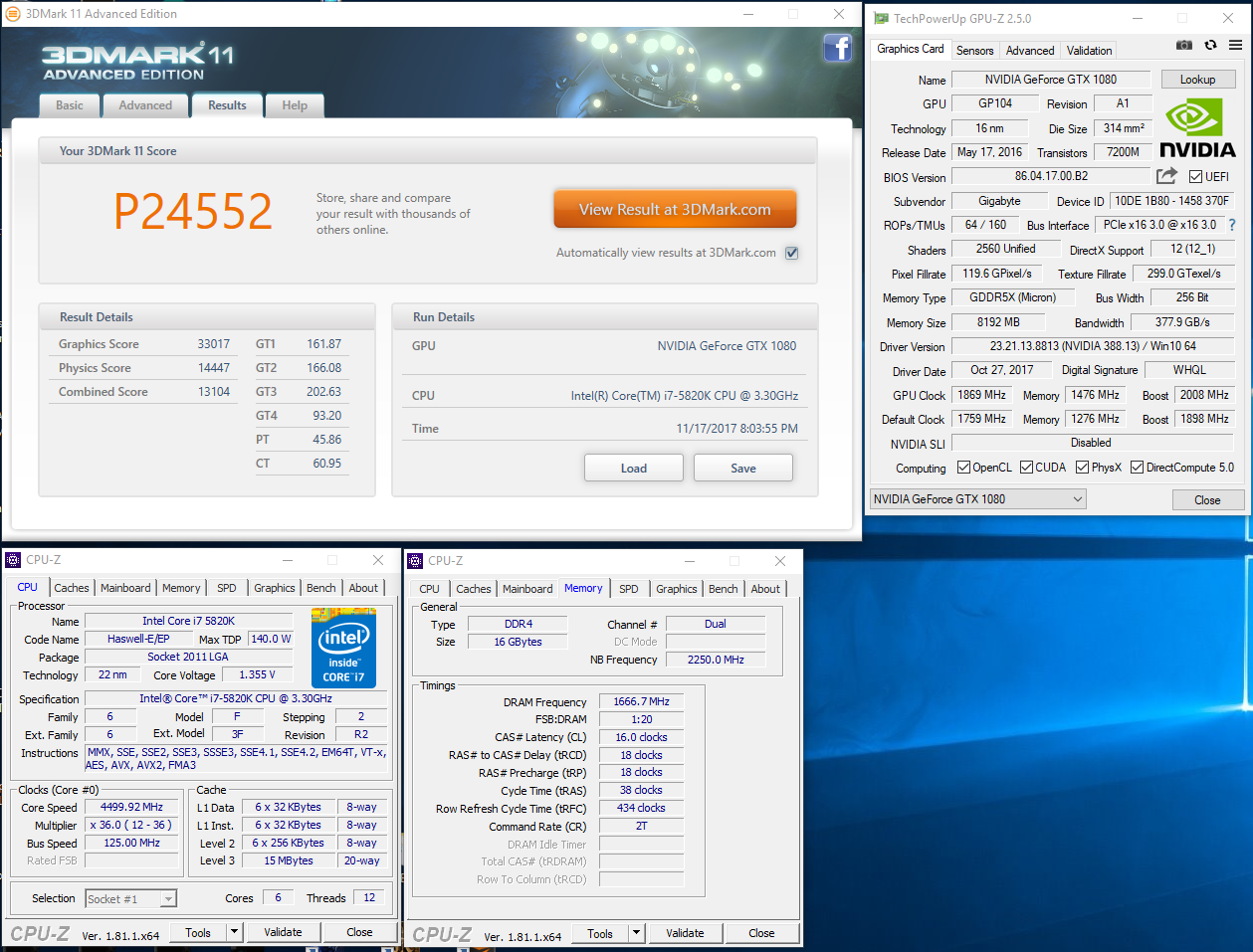1253x952 pixels.
Task: Open the Help tab in 3DMark
Action: (x=295, y=105)
